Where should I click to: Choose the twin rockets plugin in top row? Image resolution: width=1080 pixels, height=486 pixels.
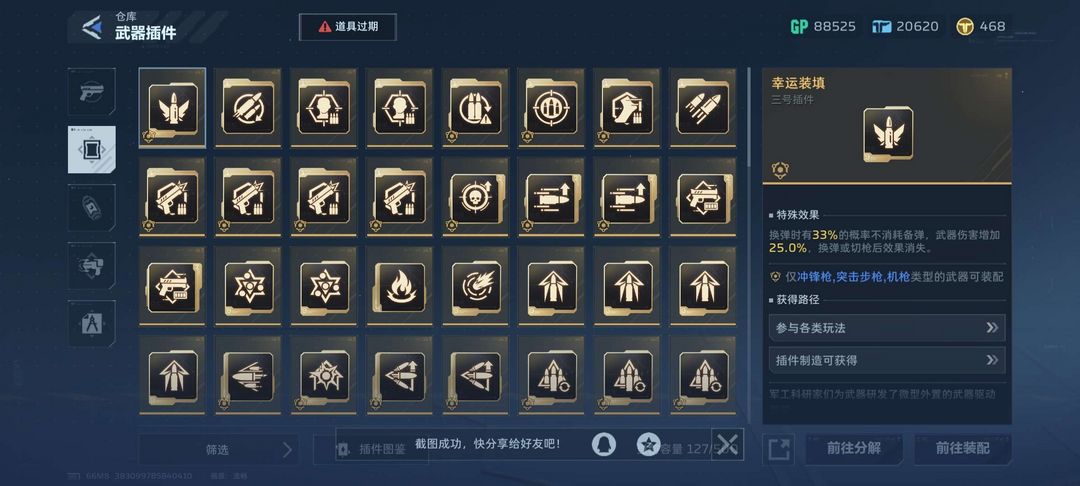pyautogui.click(x=703, y=107)
